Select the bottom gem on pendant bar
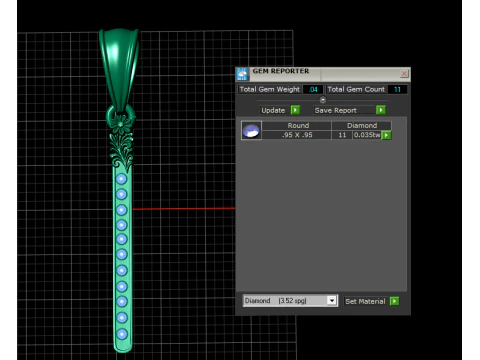This screenshot has height=360, width=480. click(x=122, y=334)
